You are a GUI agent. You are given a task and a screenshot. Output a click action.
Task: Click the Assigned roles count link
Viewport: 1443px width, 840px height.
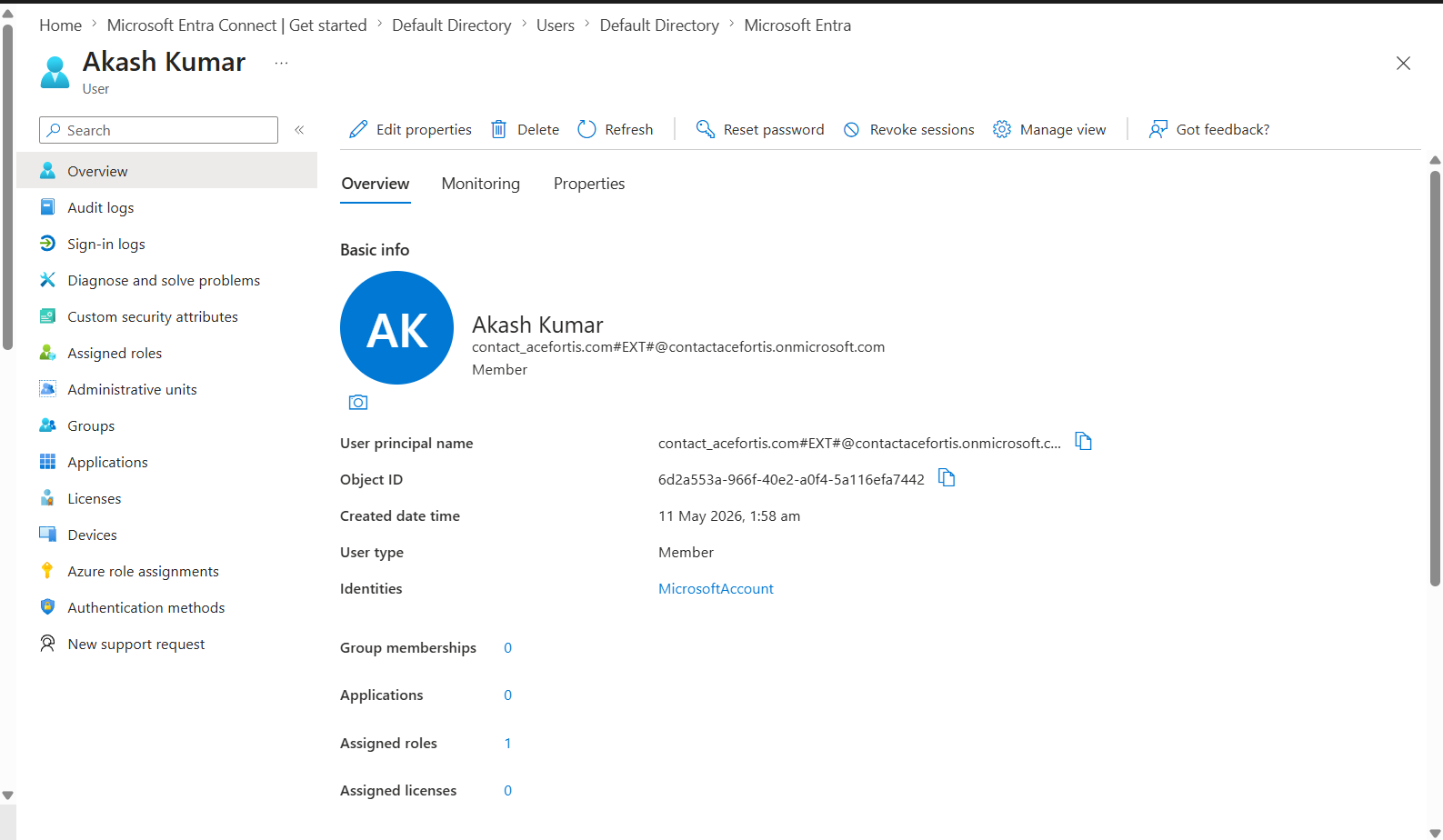507,744
